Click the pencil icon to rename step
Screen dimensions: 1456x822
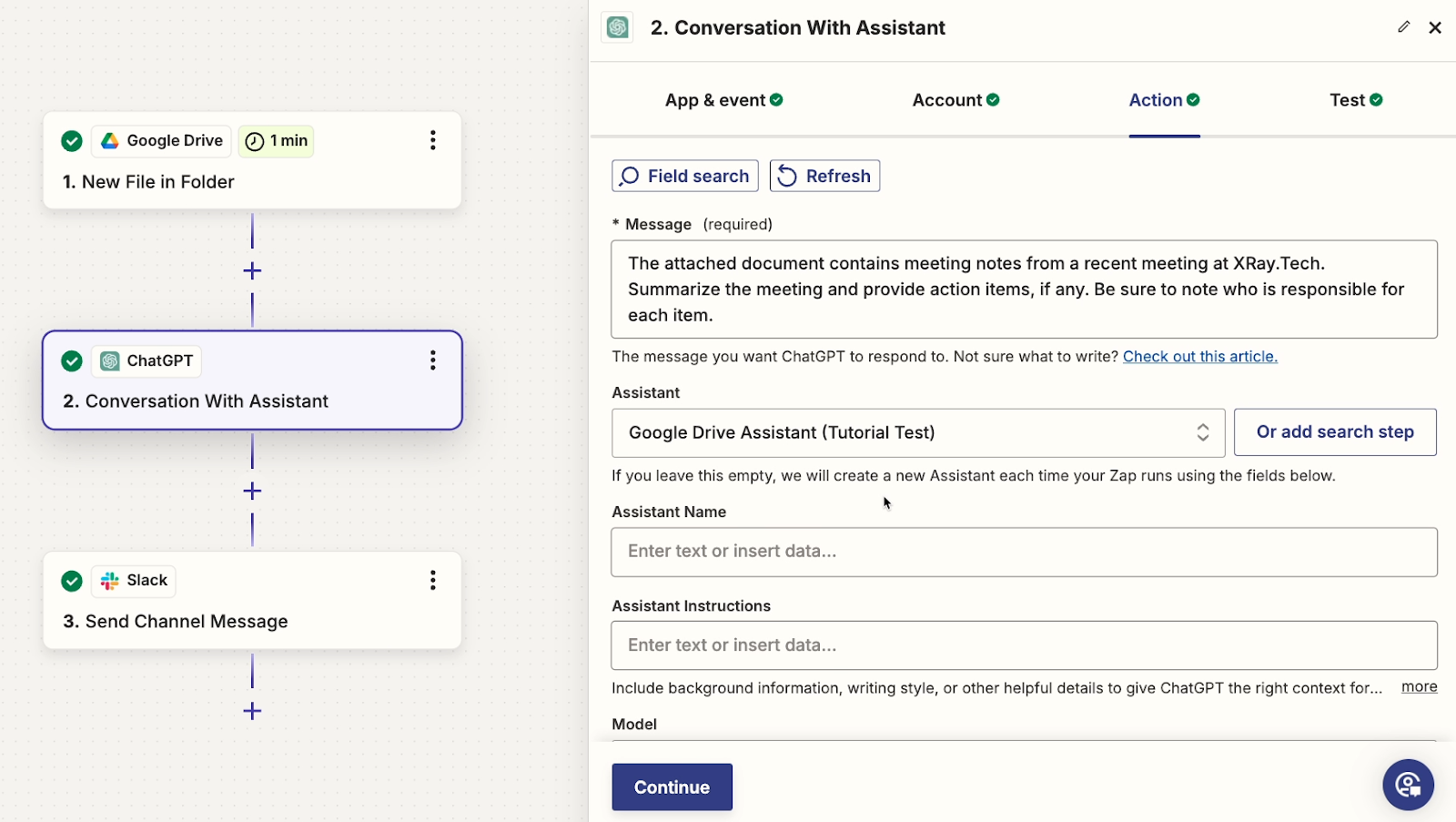coord(1403,27)
